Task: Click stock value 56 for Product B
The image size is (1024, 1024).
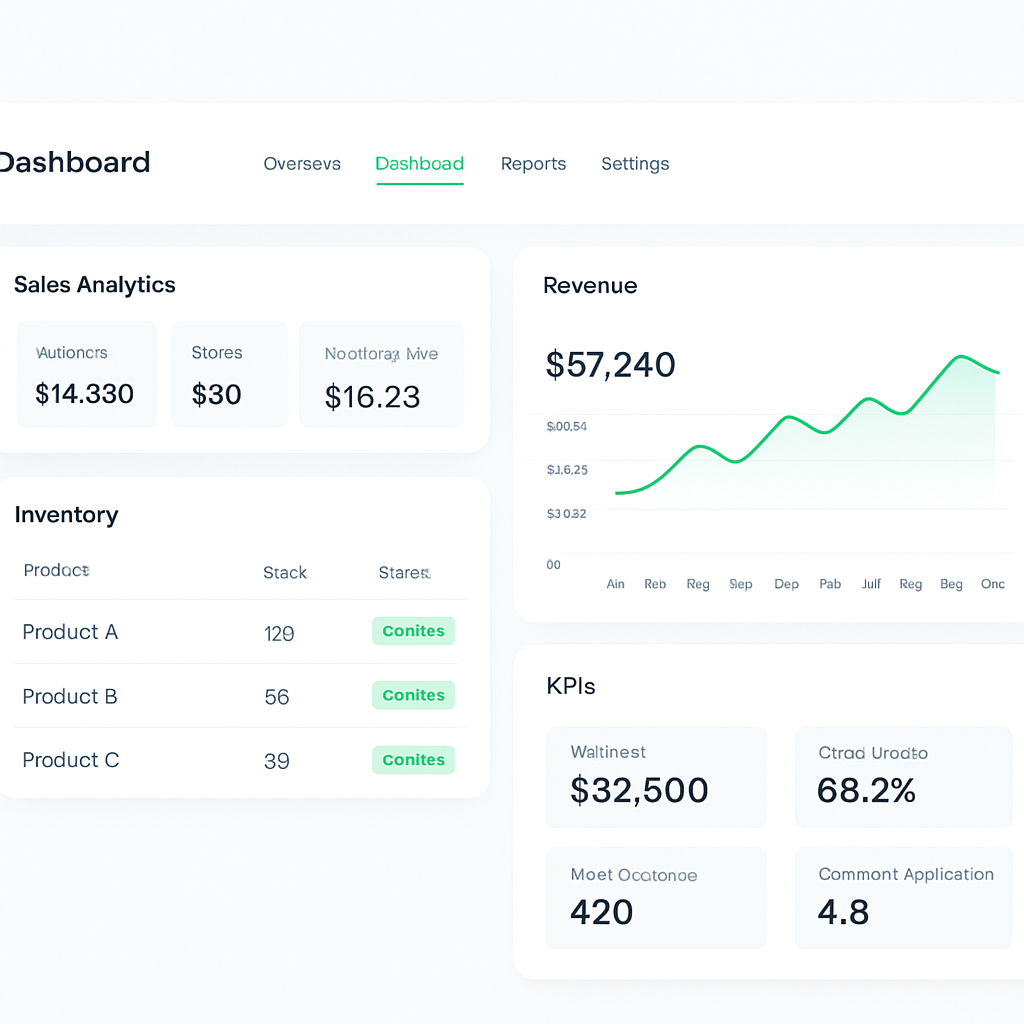Action: [277, 697]
